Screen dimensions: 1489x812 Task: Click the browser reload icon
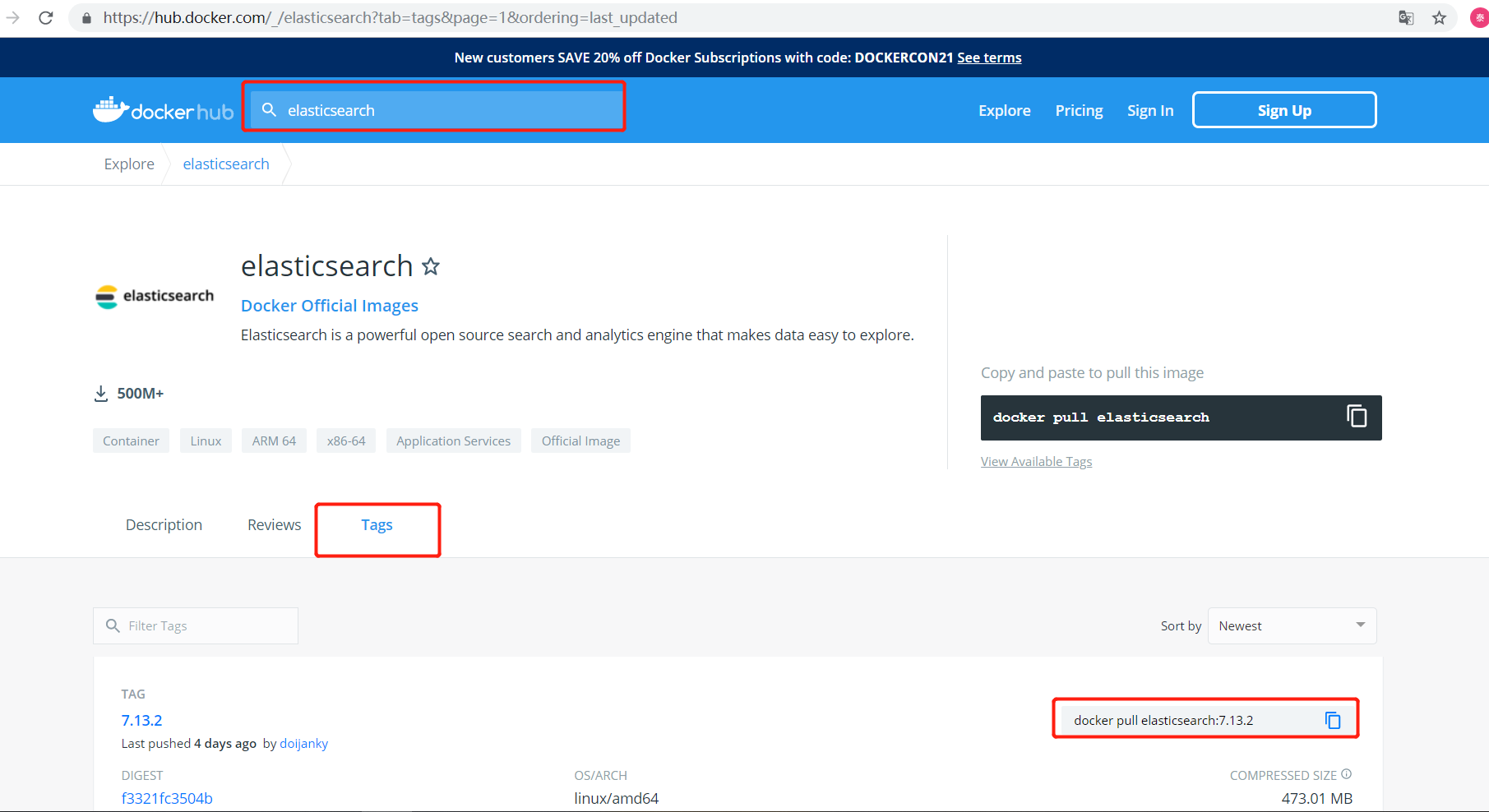coord(46,17)
